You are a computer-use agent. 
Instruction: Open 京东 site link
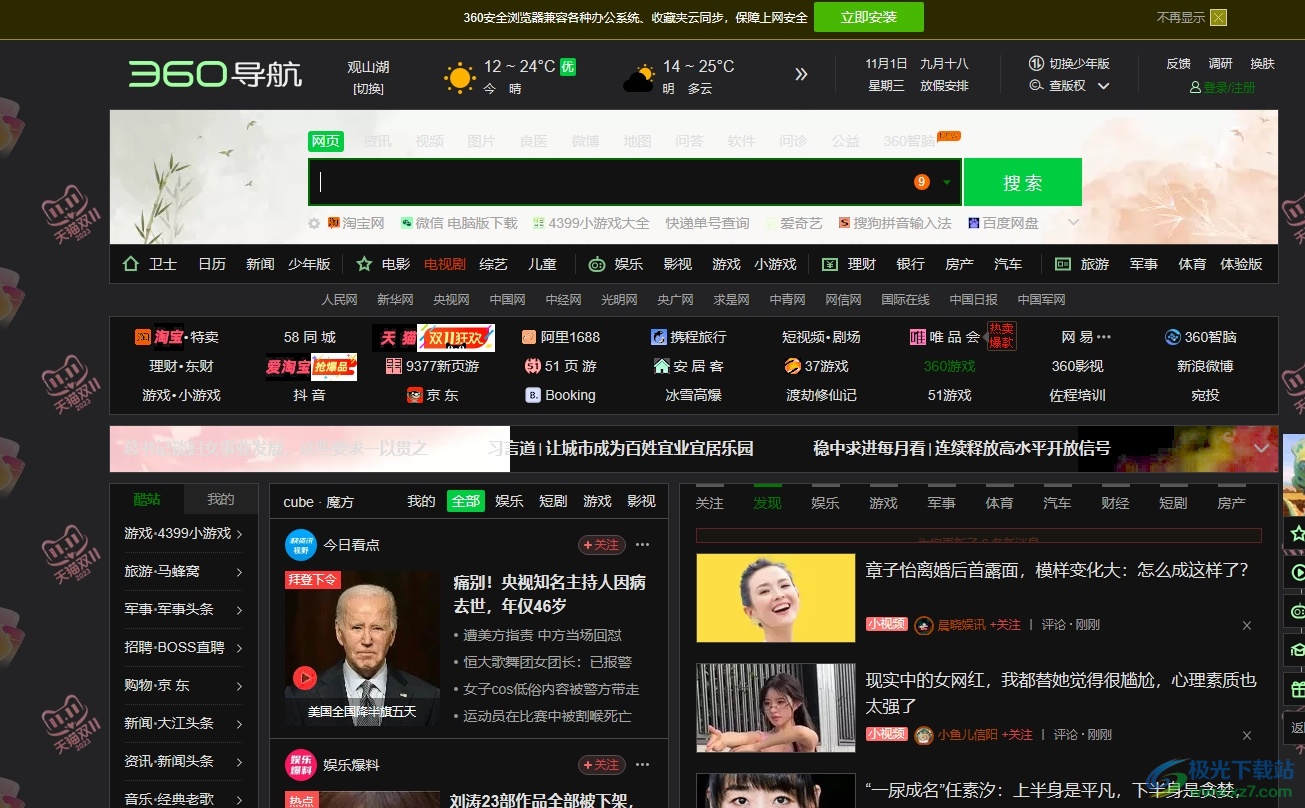click(432, 395)
